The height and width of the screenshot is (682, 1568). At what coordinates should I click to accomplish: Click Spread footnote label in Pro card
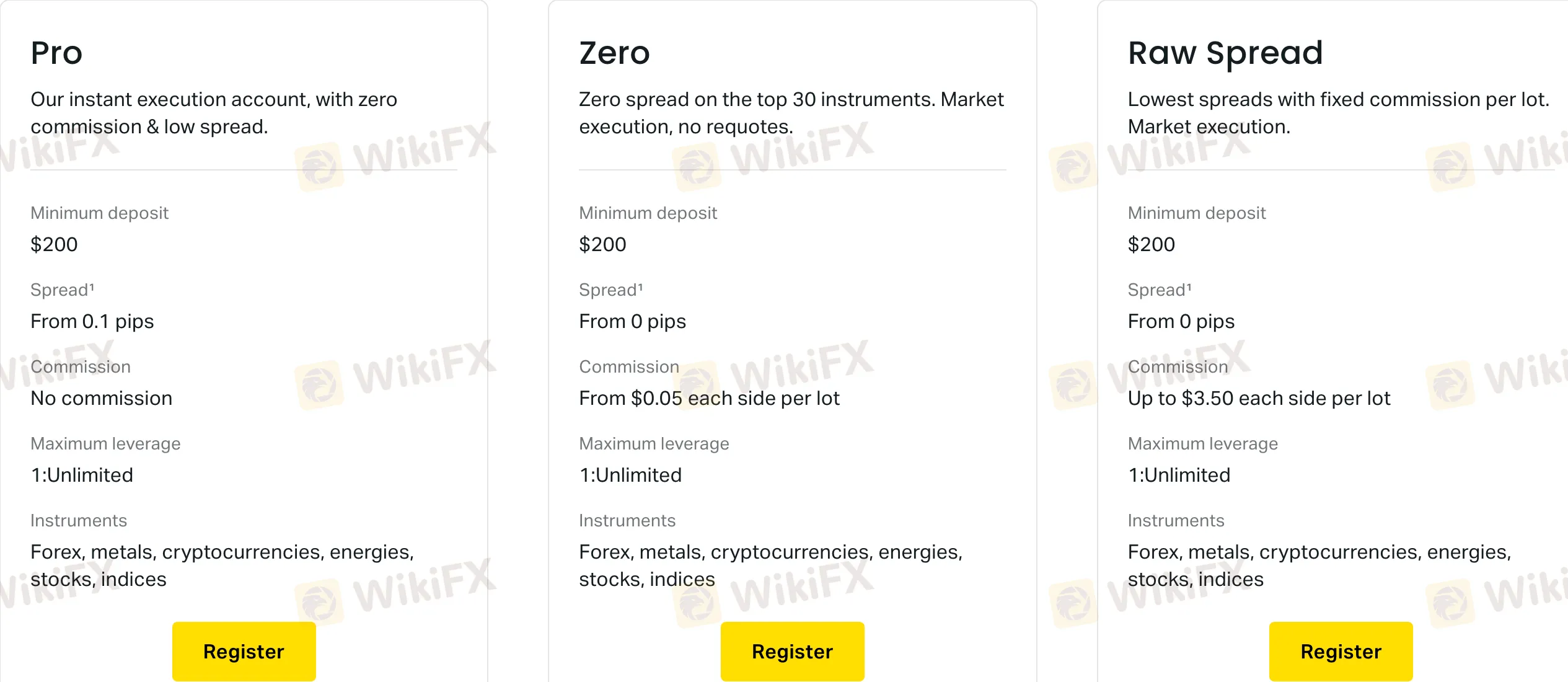(x=62, y=290)
